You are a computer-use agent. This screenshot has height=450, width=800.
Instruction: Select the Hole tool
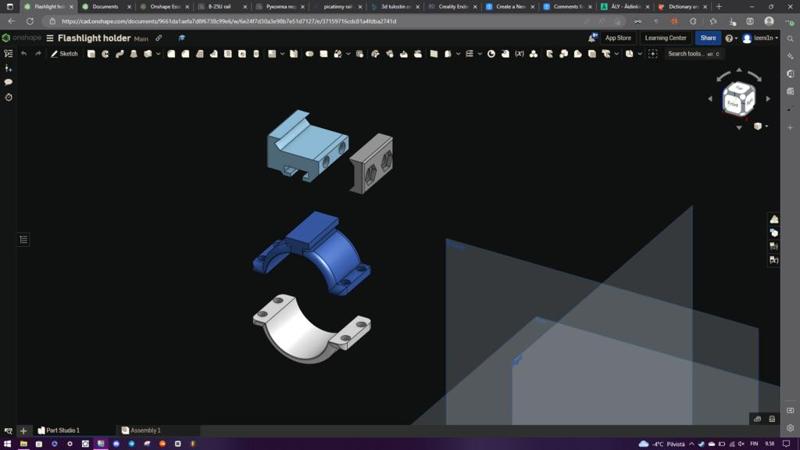242,54
